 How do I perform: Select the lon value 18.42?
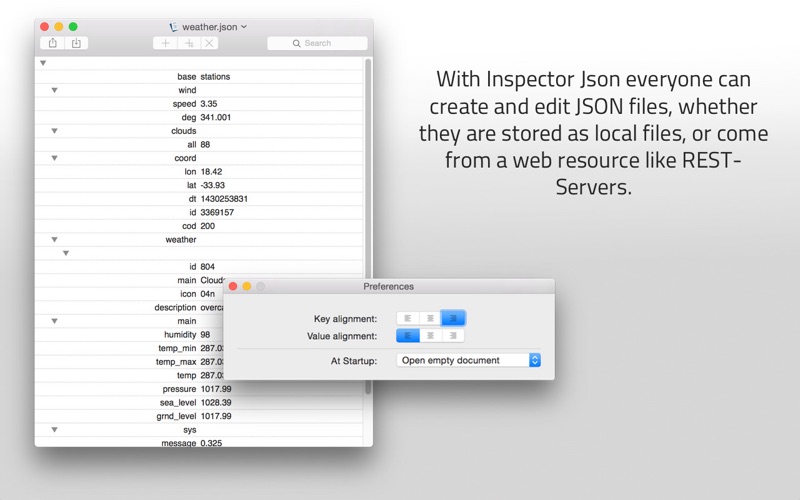[211, 171]
